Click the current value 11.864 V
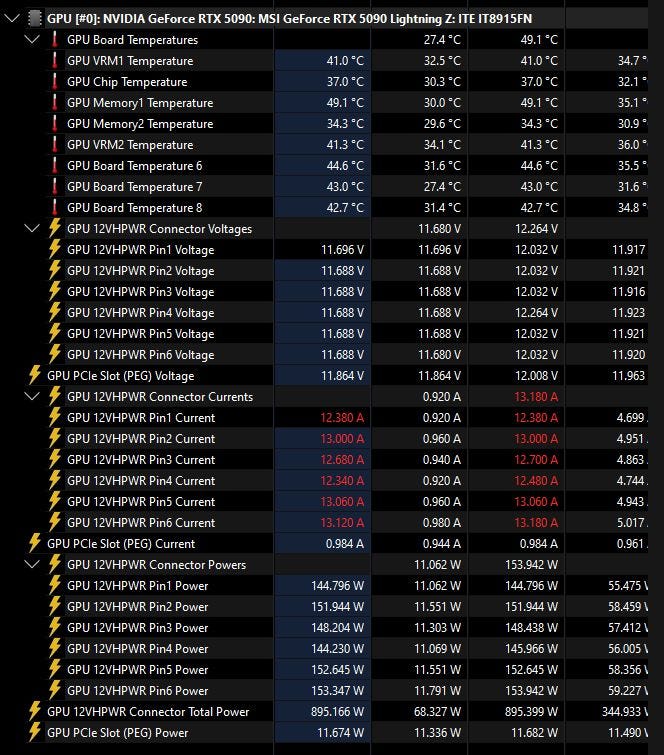This screenshot has width=664, height=755. (342, 376)
